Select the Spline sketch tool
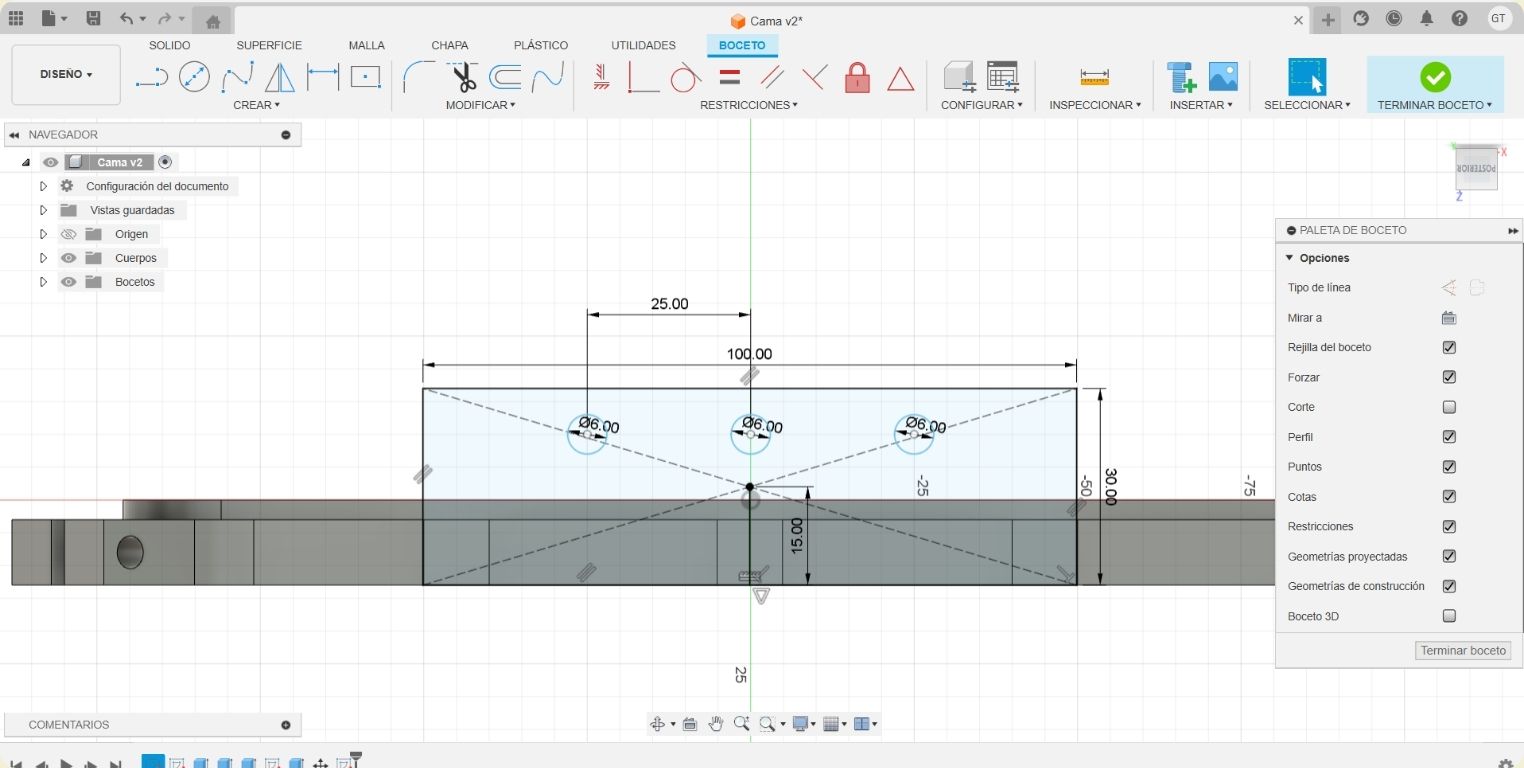 point(237,77)
